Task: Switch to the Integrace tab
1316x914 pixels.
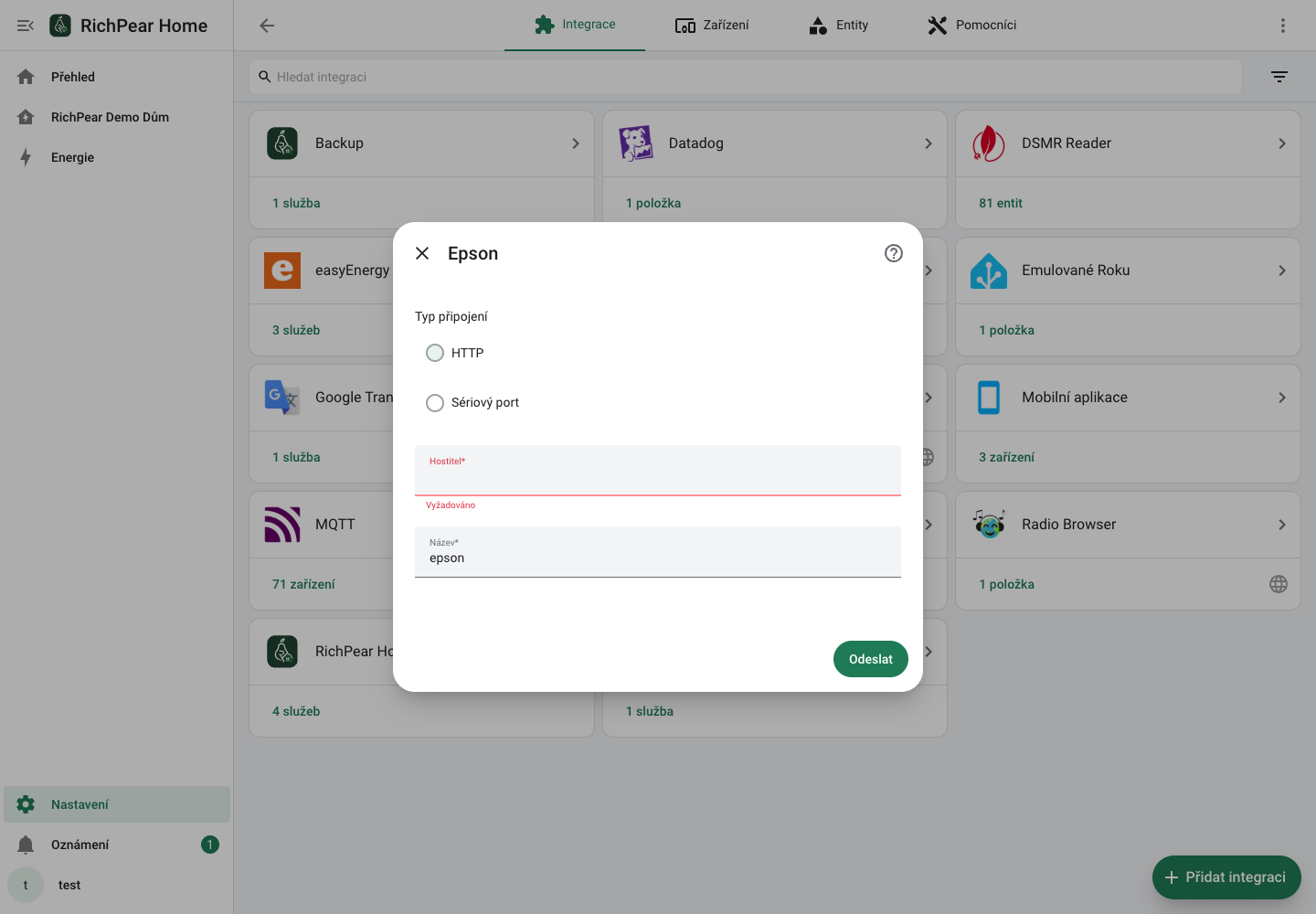Action: coord(575,25)
